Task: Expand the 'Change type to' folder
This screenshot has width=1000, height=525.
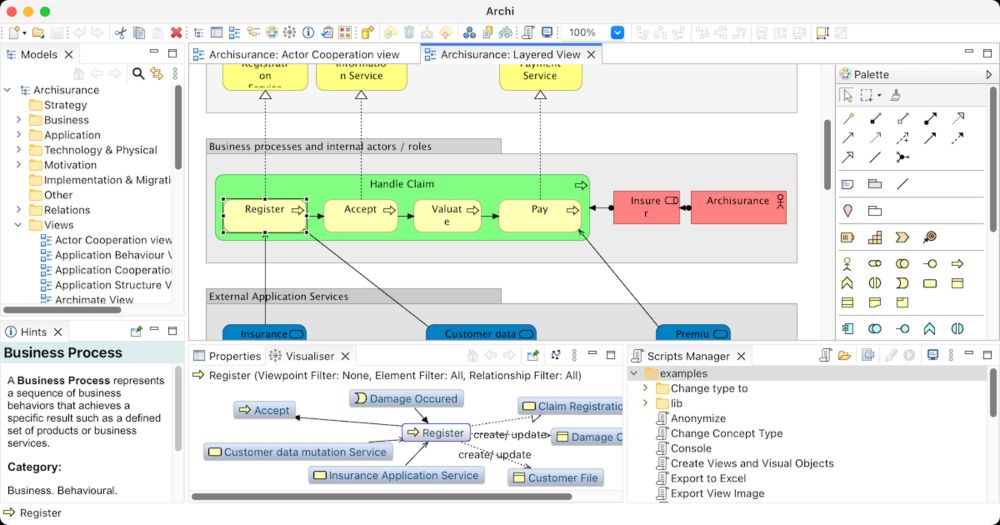Action: (x=645, y=388)
